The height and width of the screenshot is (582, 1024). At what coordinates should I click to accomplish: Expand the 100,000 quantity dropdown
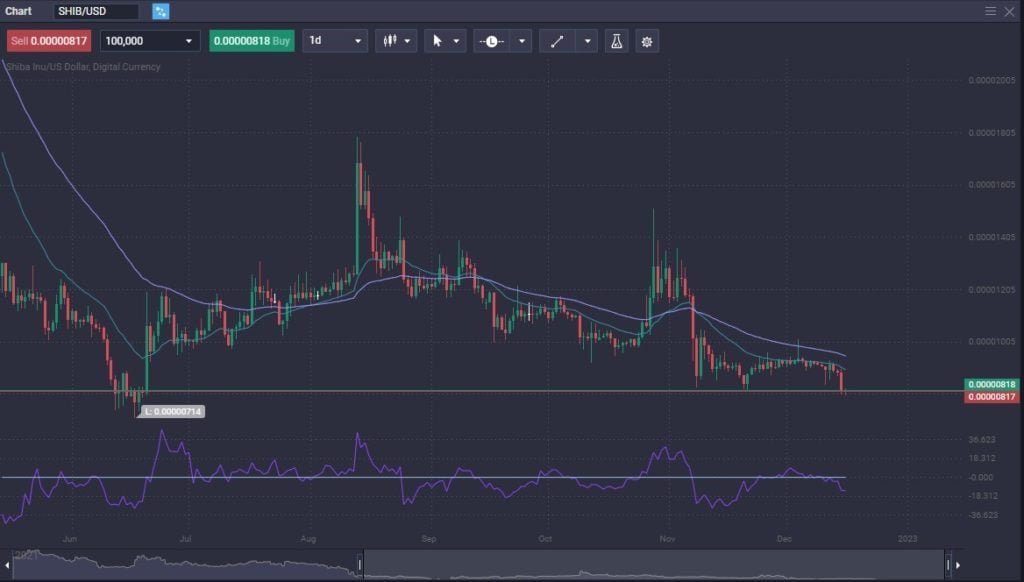(188, 41)
